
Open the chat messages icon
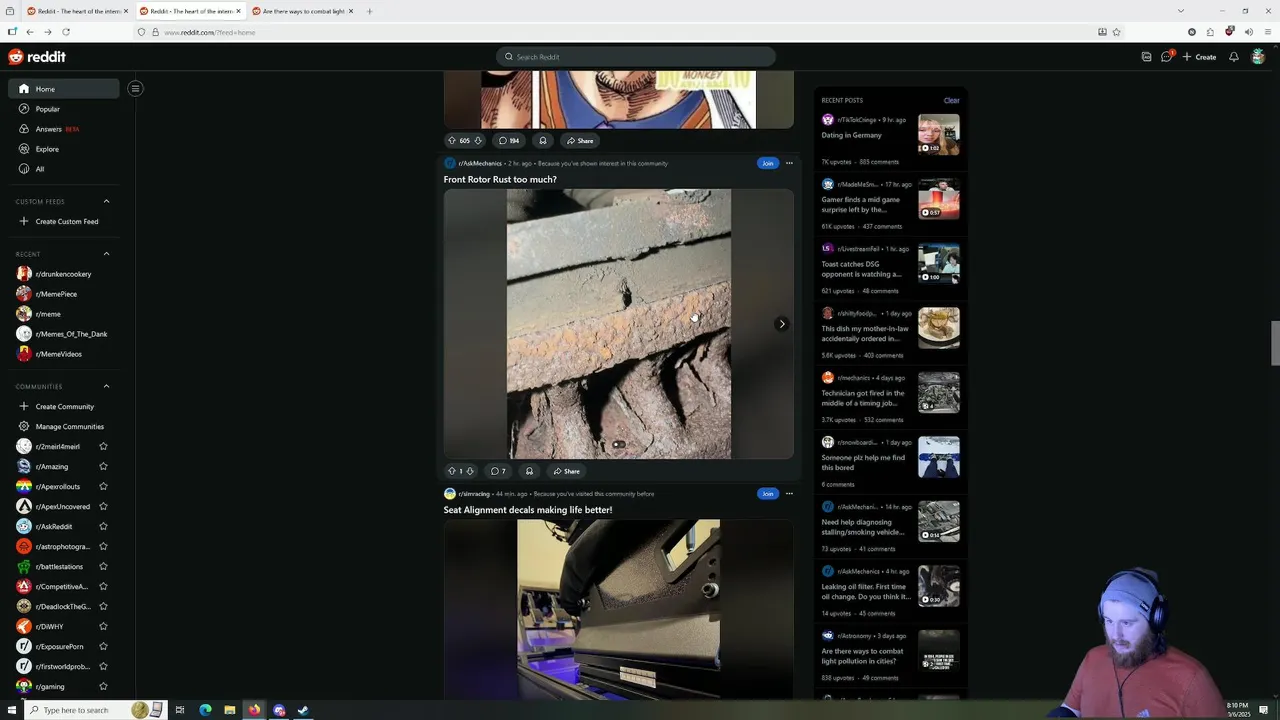click(x=1166, y=57)
